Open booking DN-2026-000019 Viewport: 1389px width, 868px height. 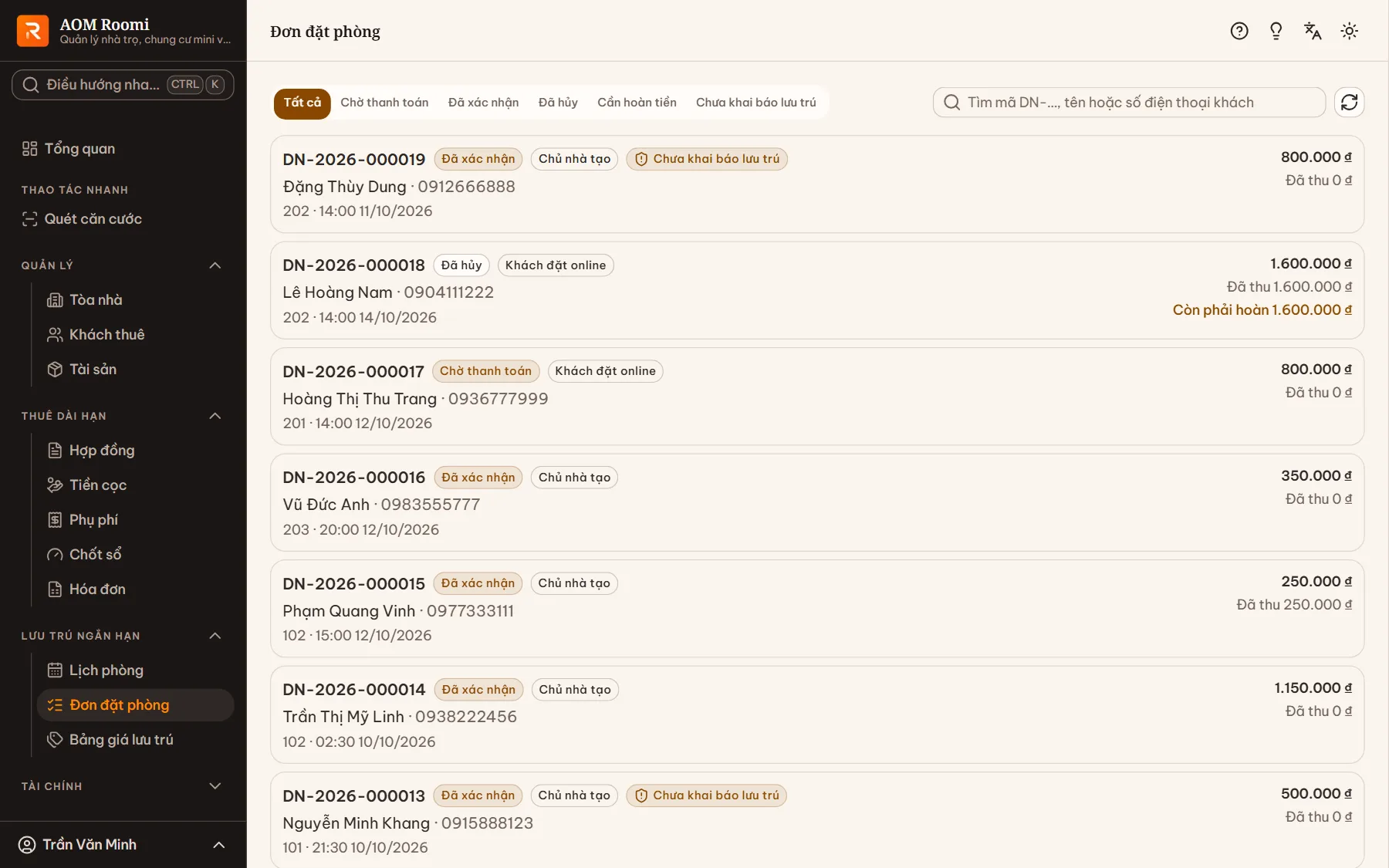tap(817, 184)
